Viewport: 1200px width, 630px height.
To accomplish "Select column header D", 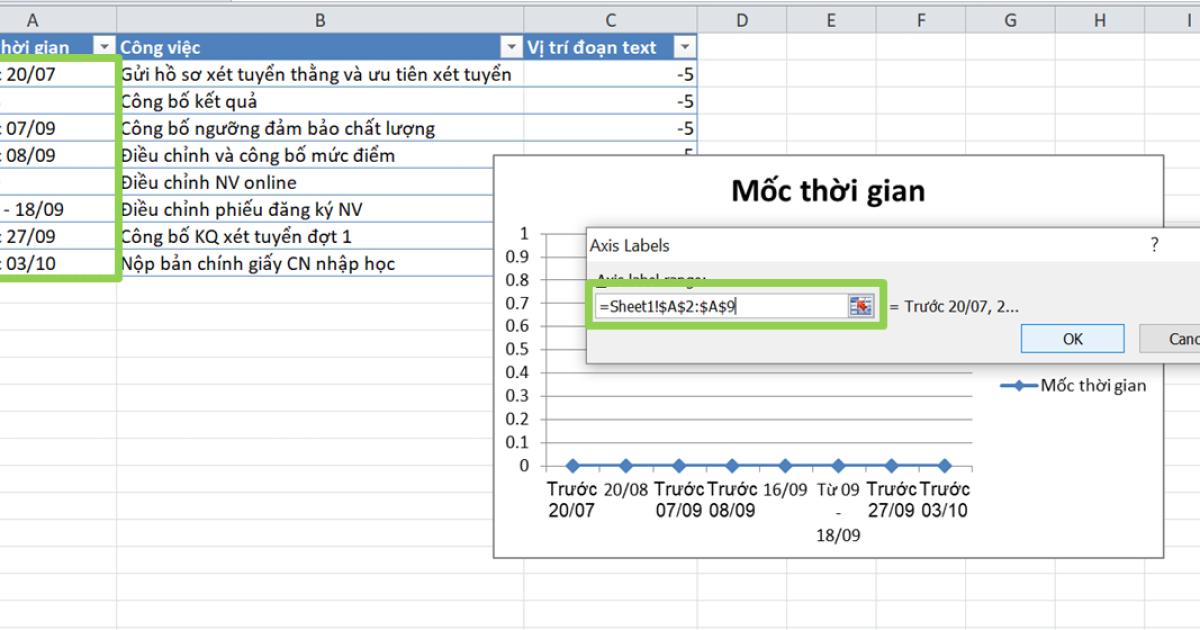I will click(742, 18).
